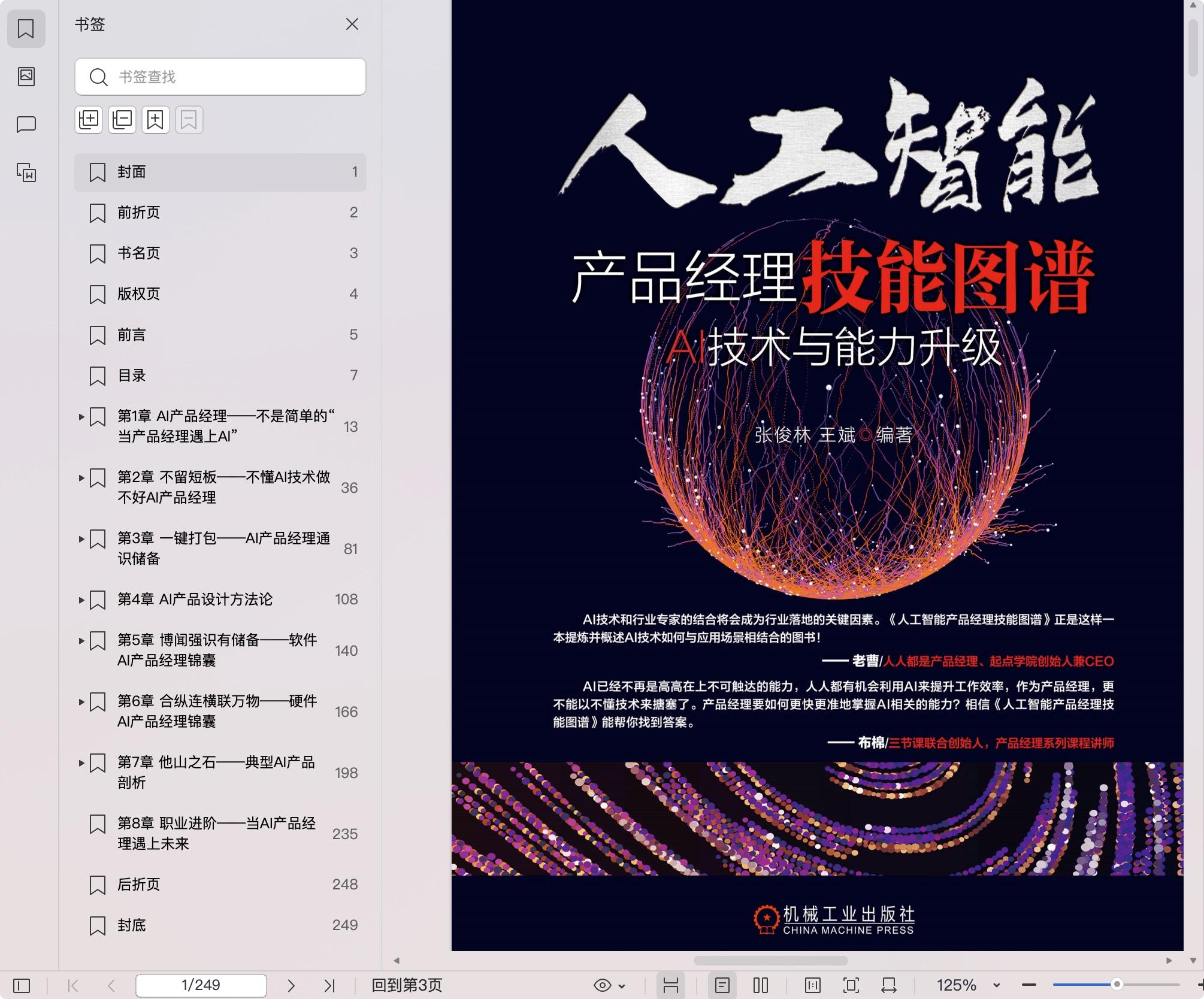
Task: Click the zoom out minus button
Action: tap(1030, 985)
